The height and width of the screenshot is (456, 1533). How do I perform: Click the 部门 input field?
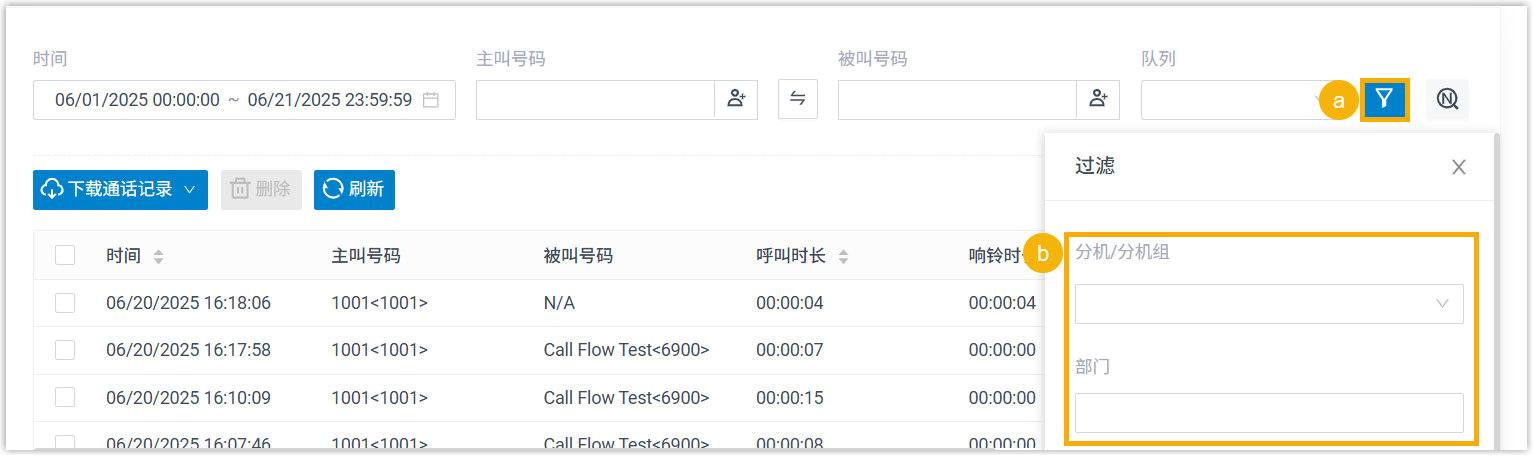click(x=1268, y=413)
